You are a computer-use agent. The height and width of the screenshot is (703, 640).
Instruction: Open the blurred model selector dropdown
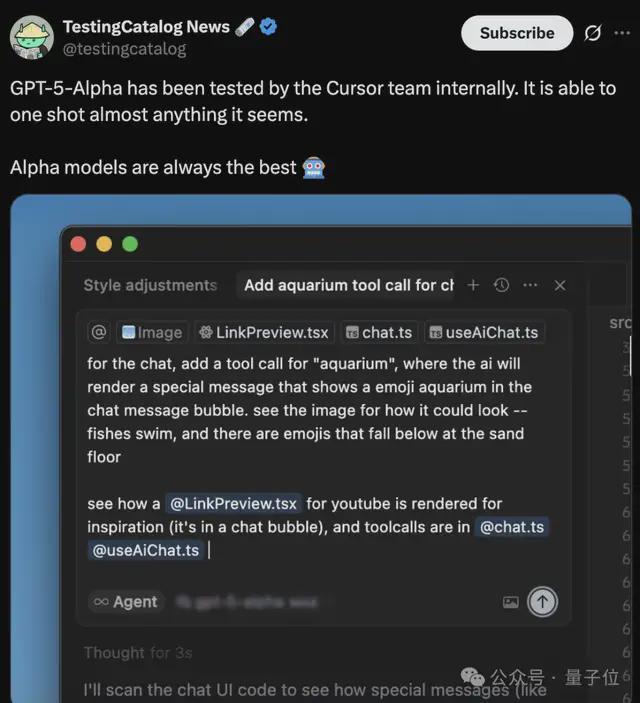[246, 602]
